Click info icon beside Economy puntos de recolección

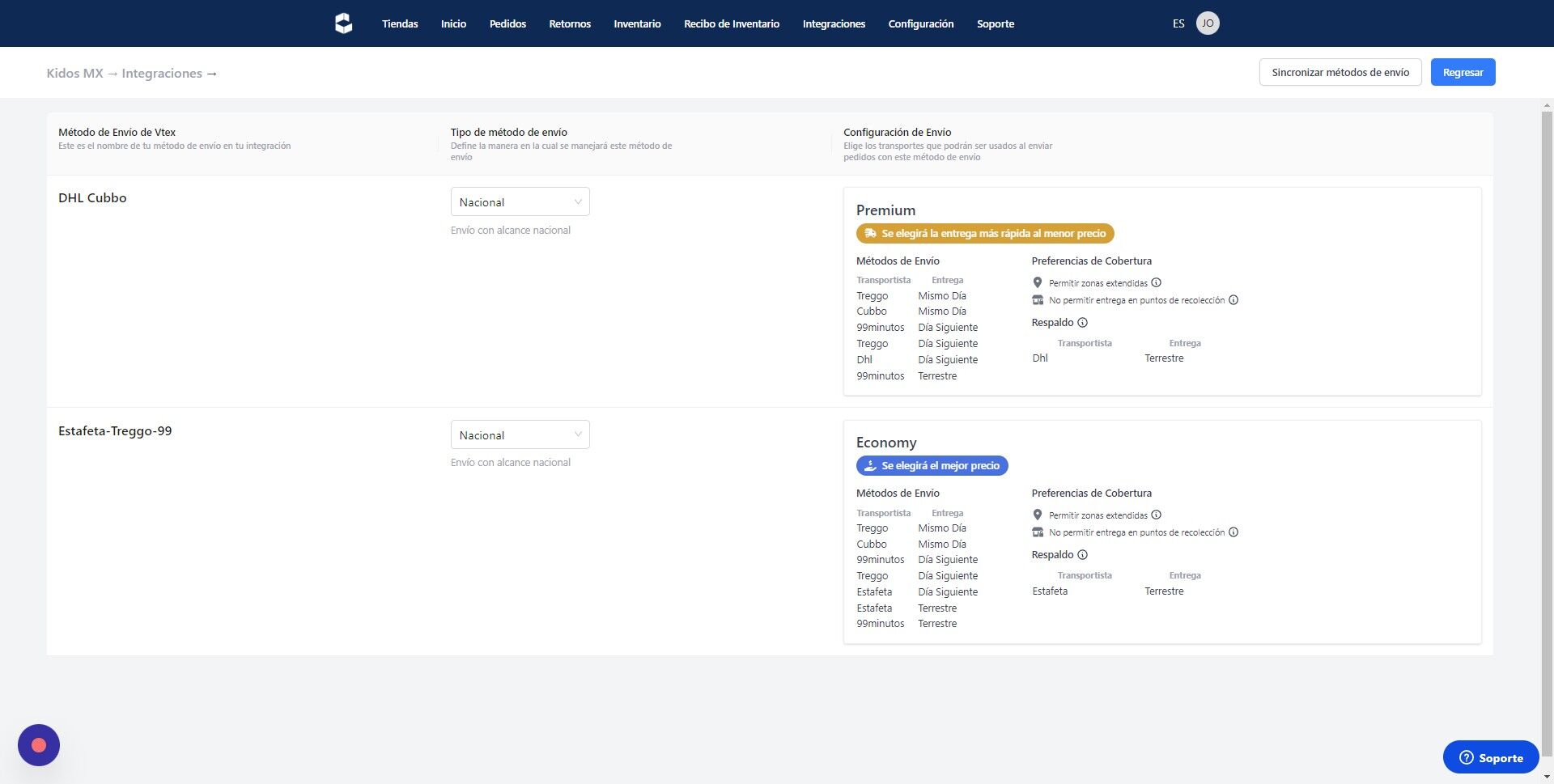point(1233,532)
